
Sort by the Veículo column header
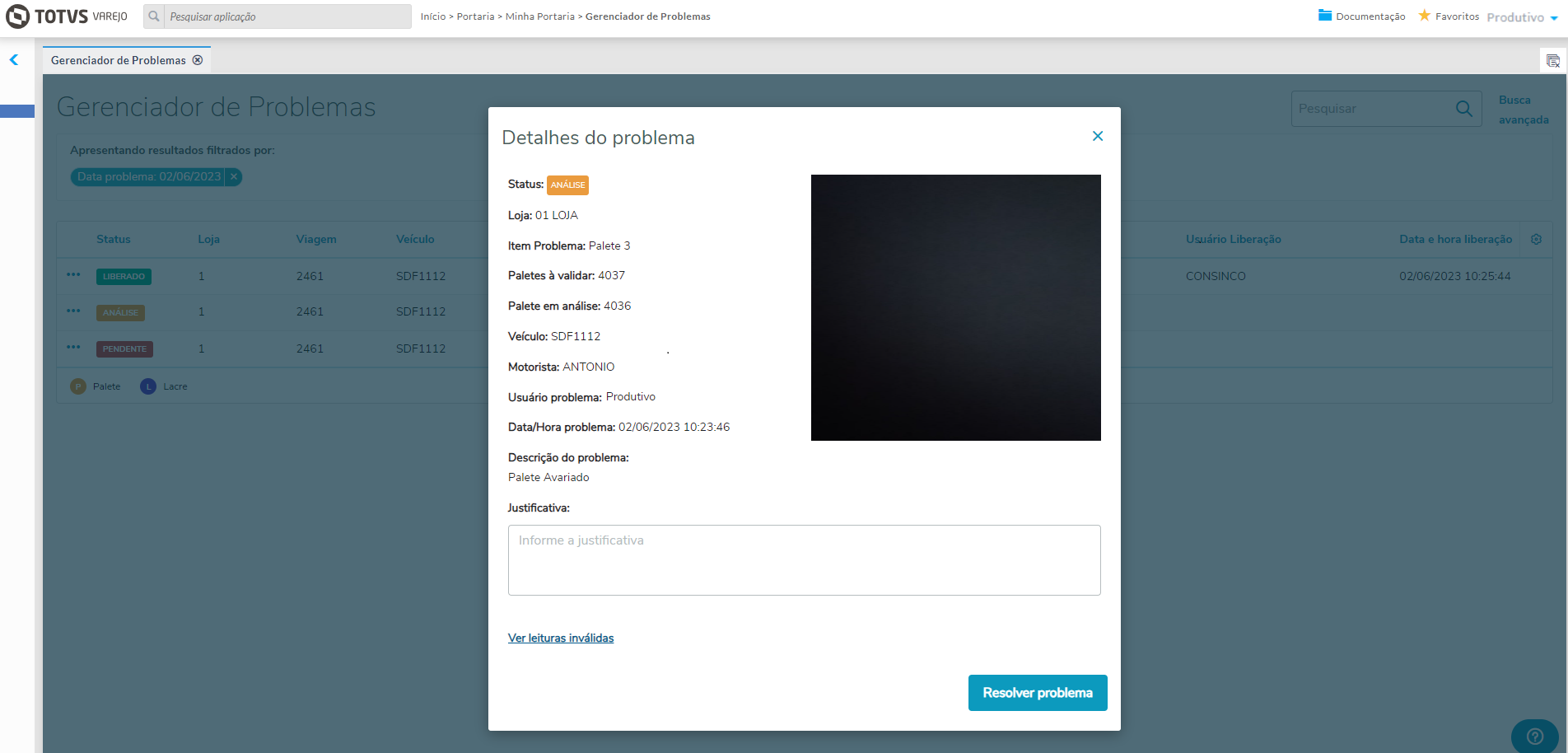(415, 239)
